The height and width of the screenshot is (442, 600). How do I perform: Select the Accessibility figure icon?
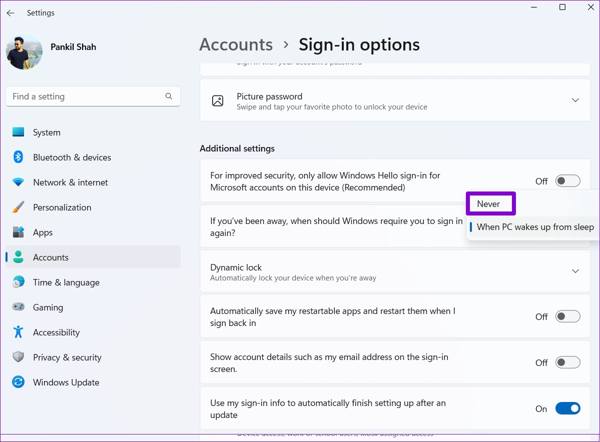pyautogui.click(x=18, y=332)
